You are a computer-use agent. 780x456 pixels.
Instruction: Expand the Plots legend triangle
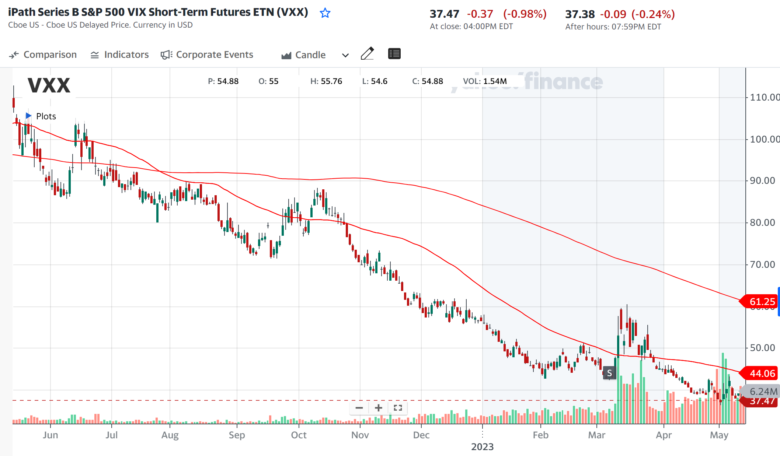28,116
